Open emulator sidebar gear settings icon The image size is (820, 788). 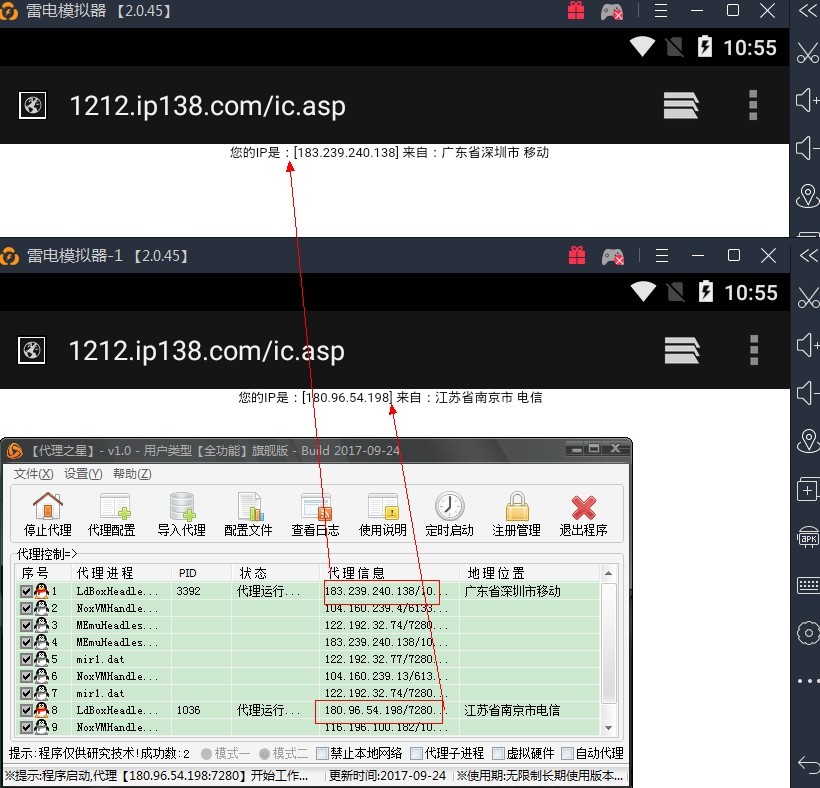pos(807,632)
